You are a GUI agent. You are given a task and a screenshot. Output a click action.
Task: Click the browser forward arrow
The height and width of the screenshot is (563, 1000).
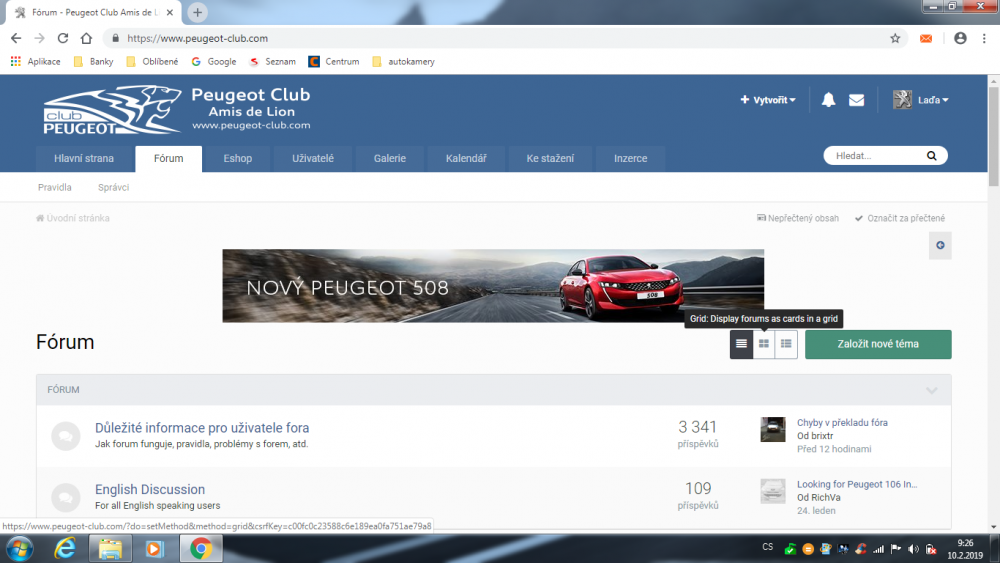pyautogui.click(x=40, y=38)
